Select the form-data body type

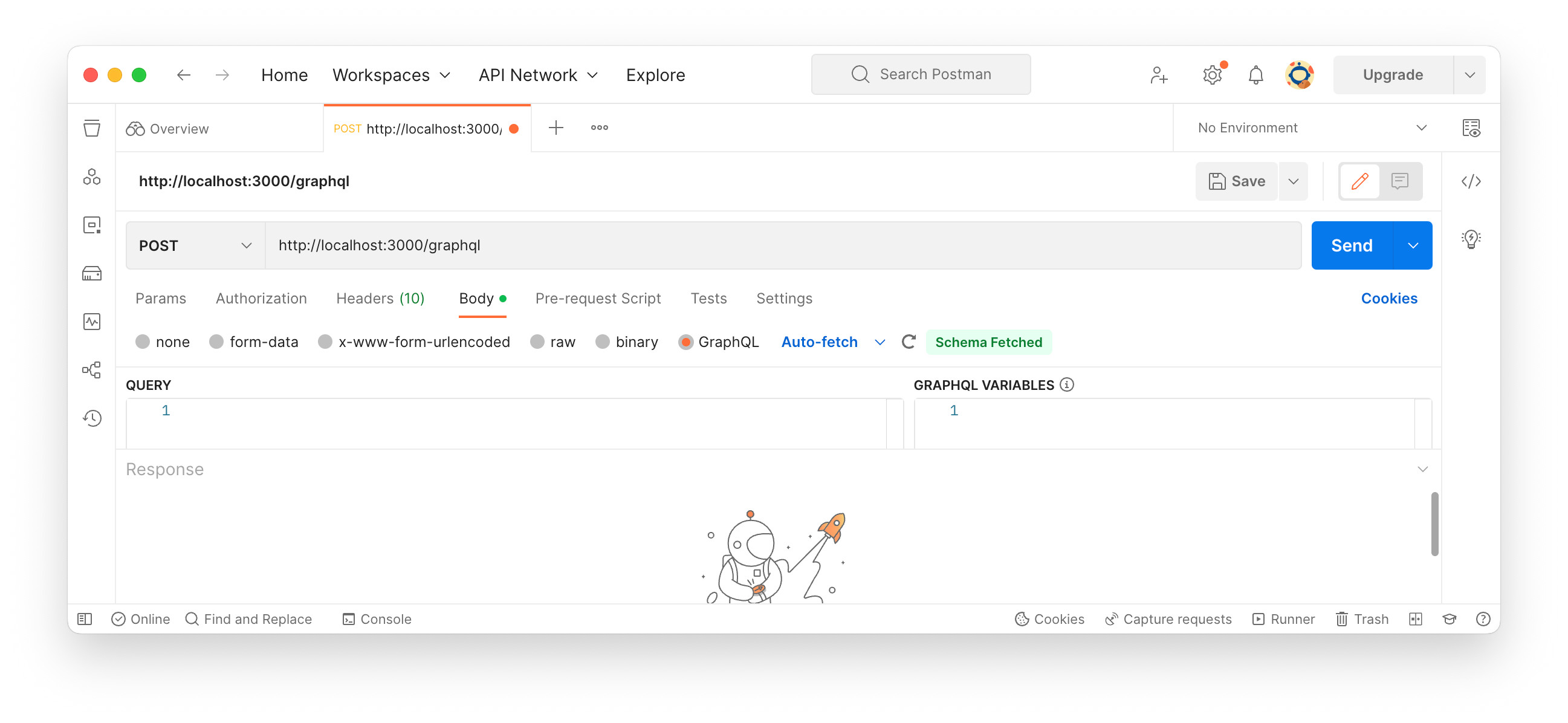click(216, 342)
